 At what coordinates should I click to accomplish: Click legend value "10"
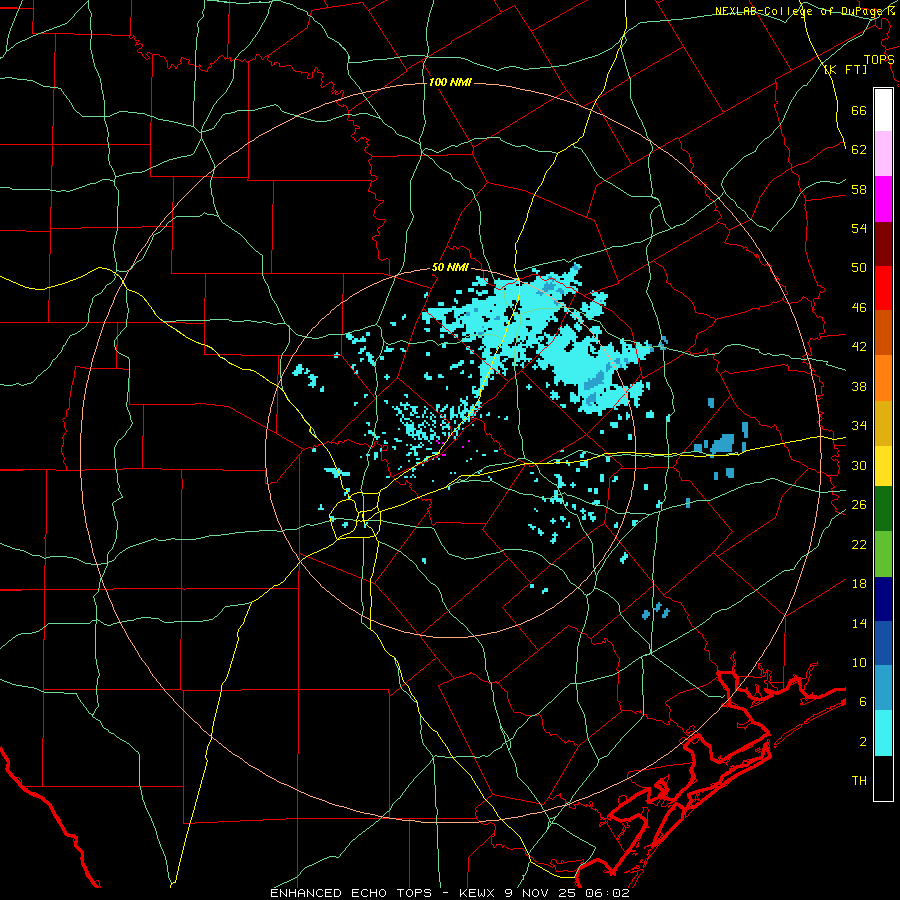click(859, 662)
